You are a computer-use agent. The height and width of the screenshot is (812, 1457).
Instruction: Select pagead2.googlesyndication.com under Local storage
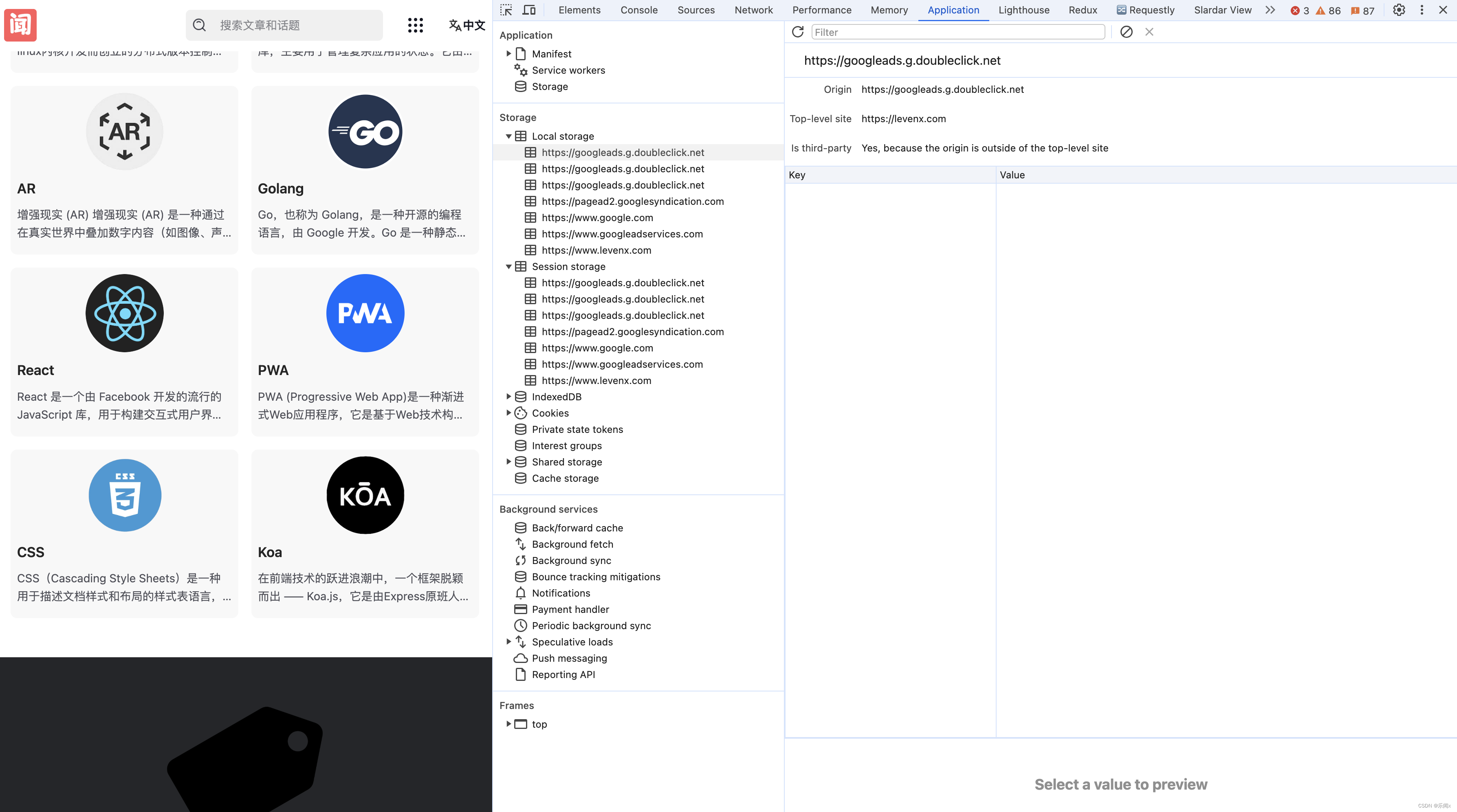pyautogui.click(x=632, y=201)
